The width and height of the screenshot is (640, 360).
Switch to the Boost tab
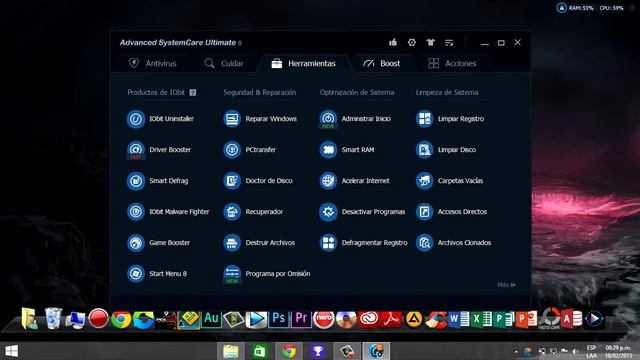point(381,63)
